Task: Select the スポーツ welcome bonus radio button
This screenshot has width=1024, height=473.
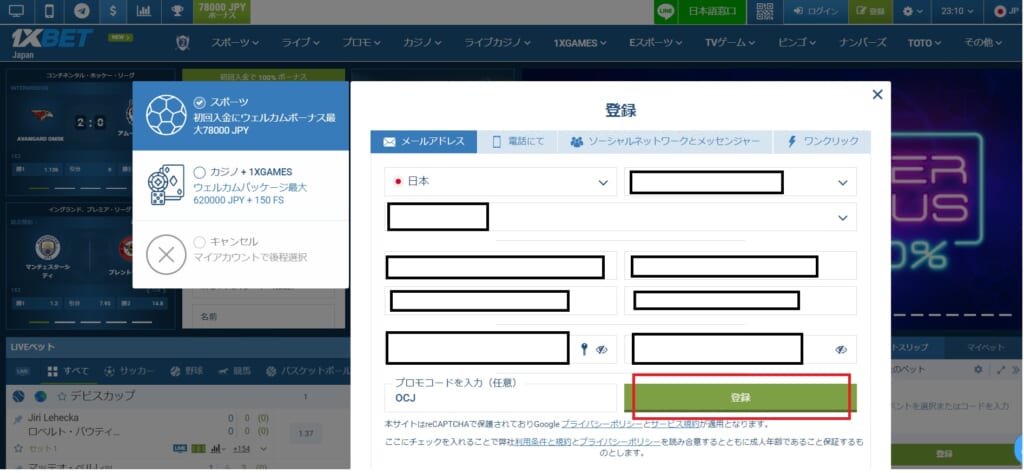Action: 200,103
